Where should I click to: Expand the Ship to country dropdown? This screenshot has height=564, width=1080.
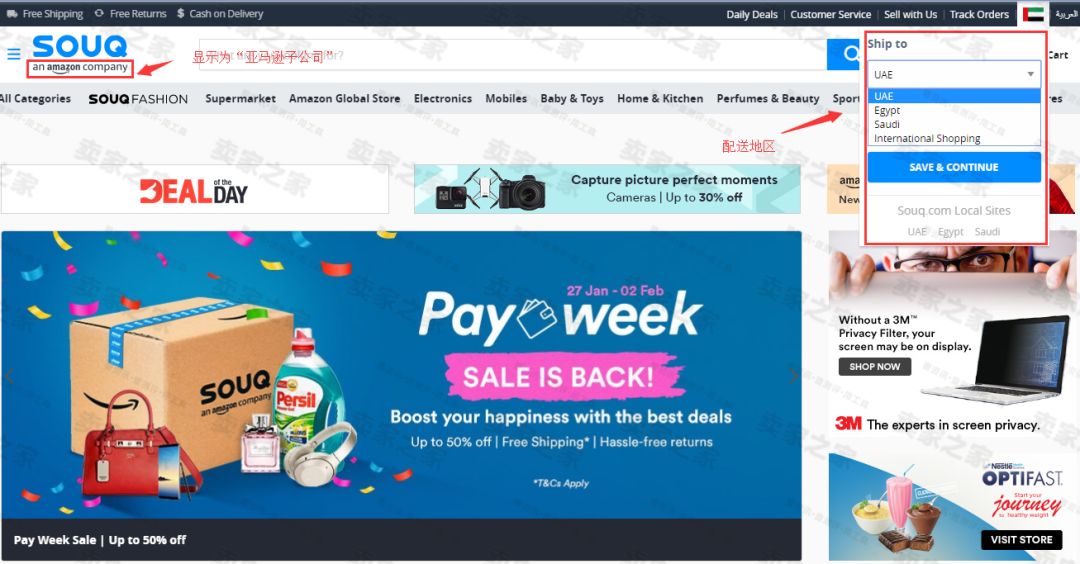click(954, 74)
